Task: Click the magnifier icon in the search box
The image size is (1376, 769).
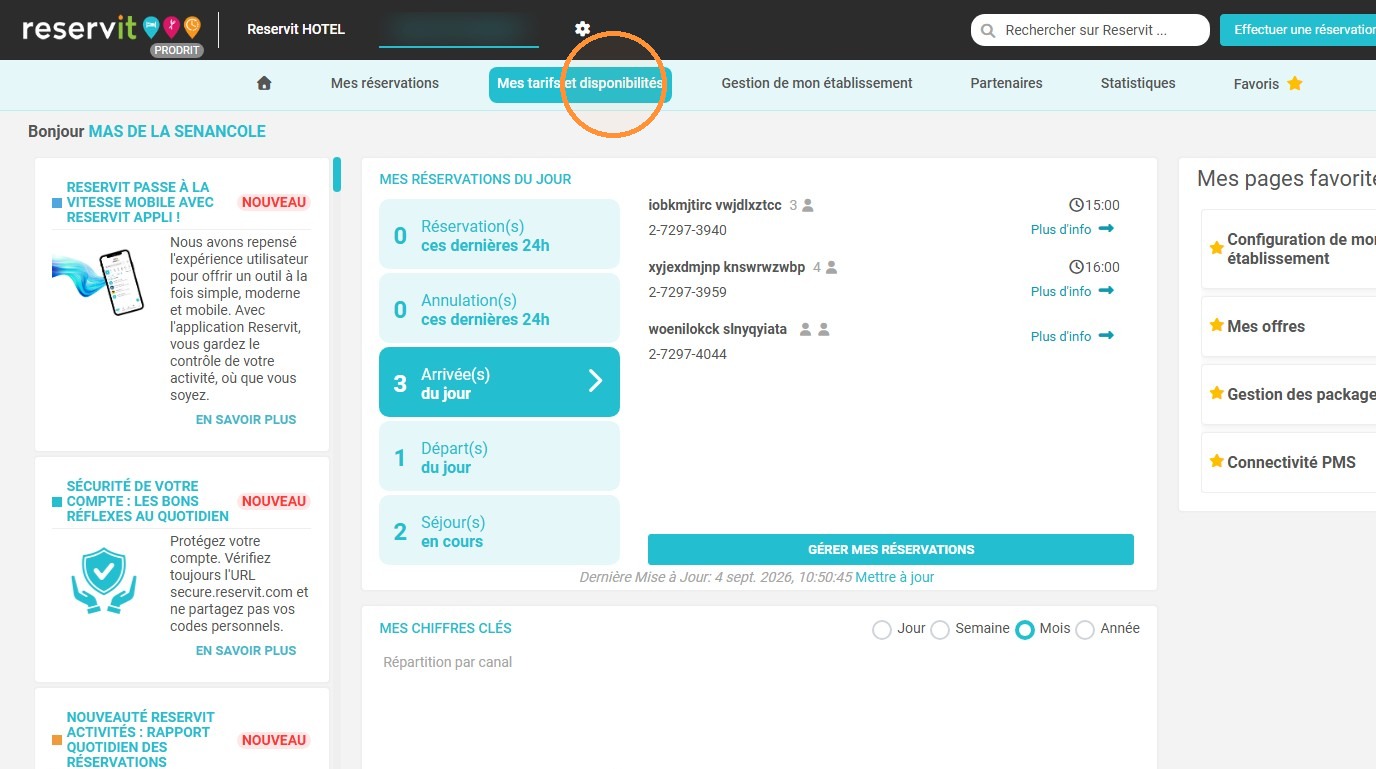Action: click(988, 31)
